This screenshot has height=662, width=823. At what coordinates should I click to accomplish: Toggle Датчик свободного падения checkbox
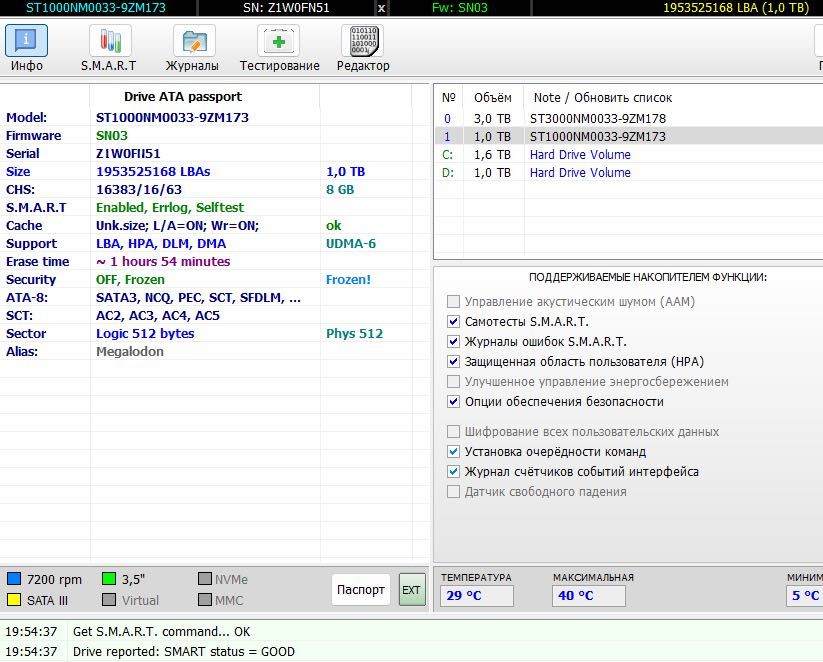click(x=453, y=491)
